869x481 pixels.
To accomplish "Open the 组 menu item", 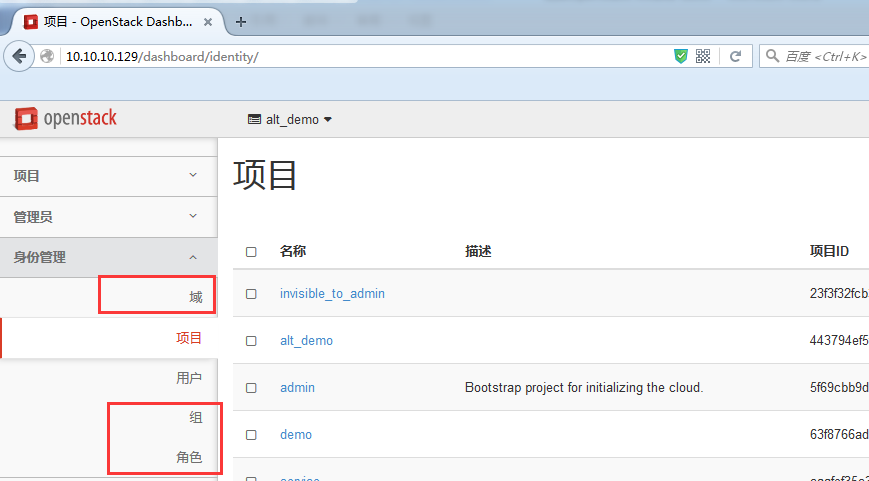I will coord(196,417).
